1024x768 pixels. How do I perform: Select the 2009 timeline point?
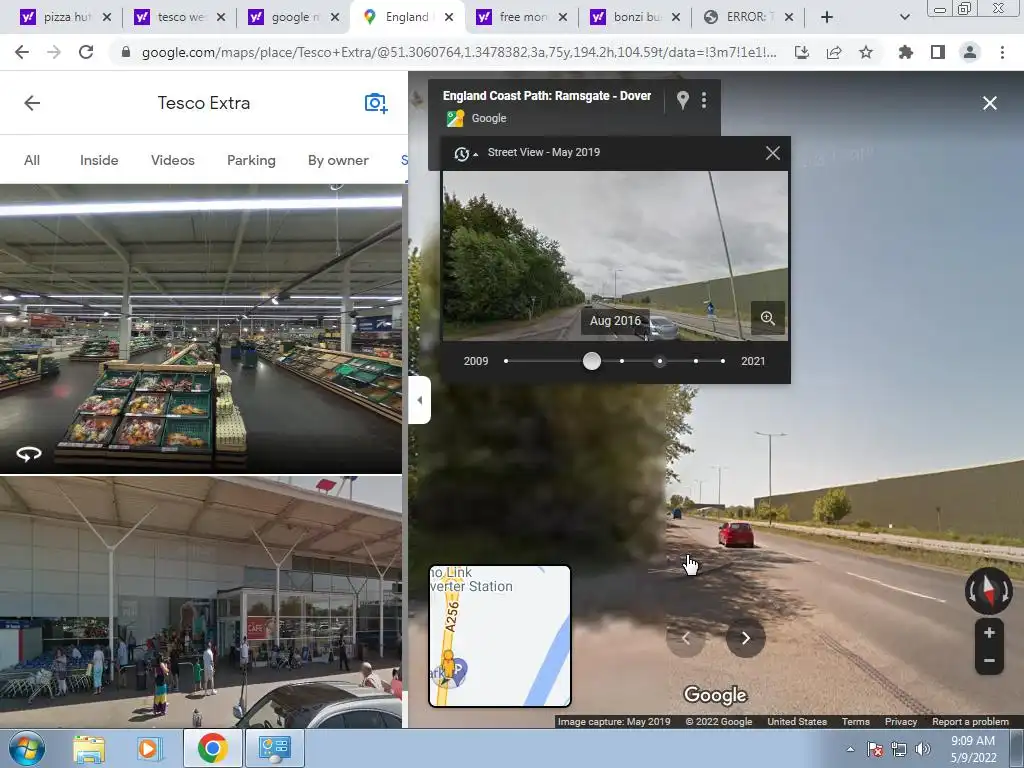[x=506, y=361]
